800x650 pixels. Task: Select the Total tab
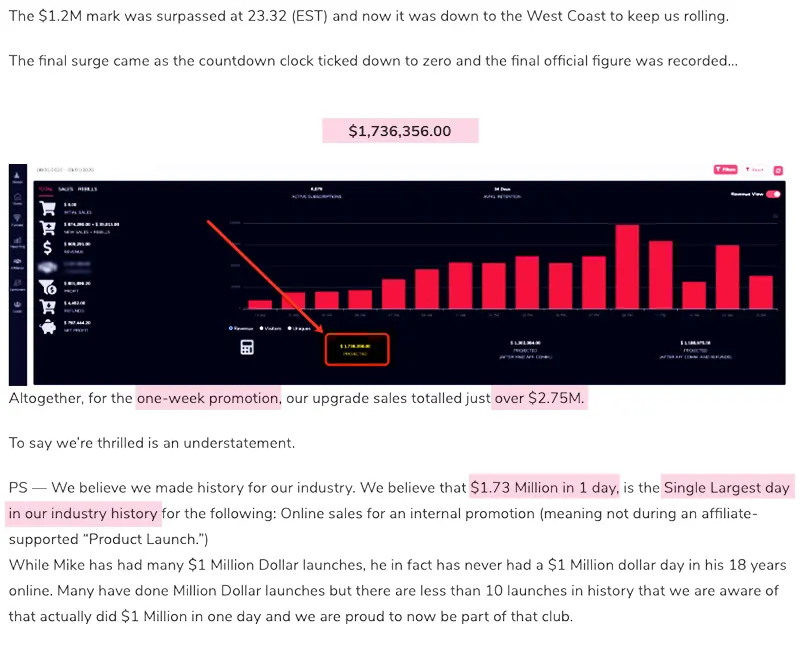[45, 189]
